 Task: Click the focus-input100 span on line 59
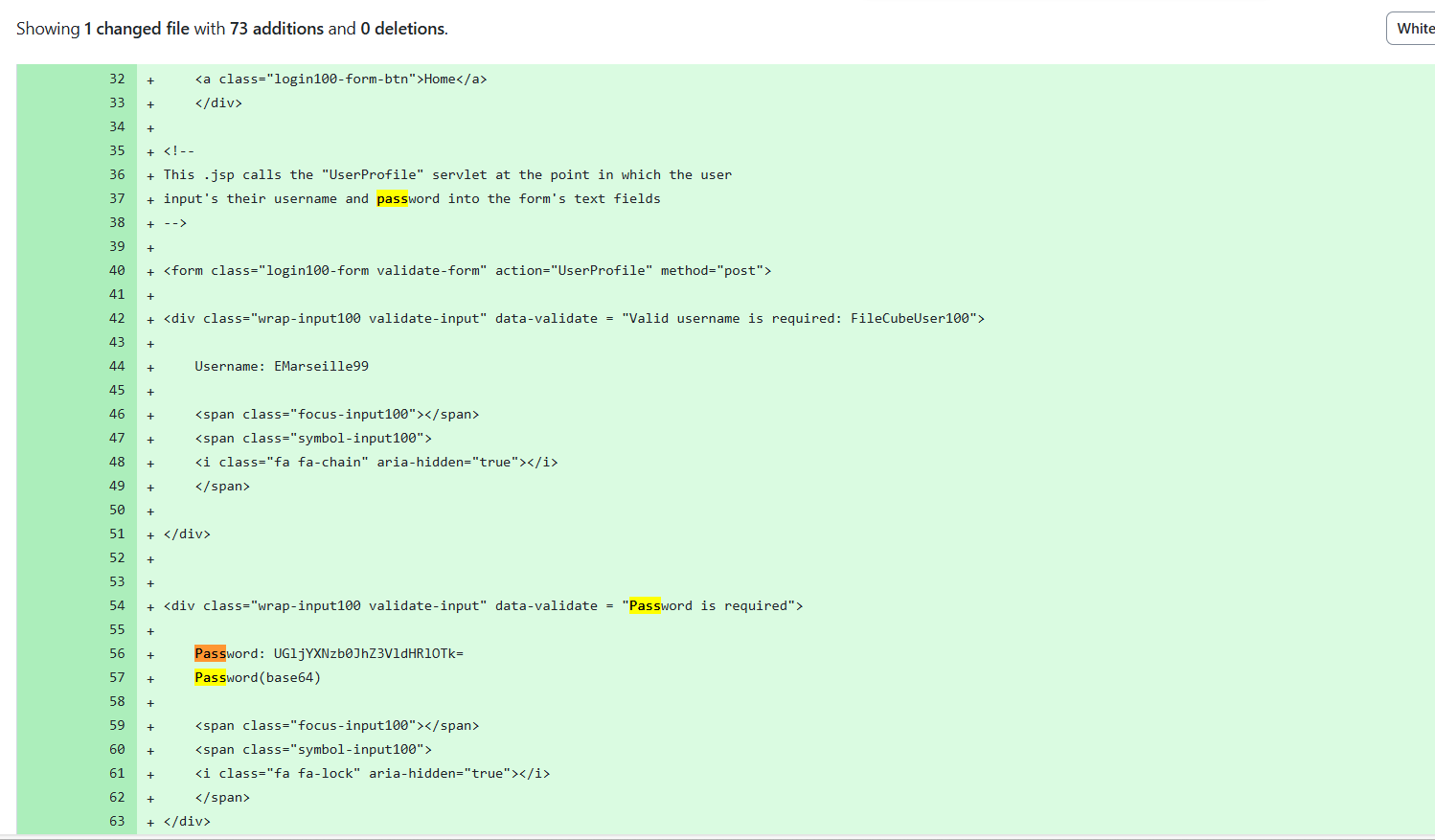337,725
